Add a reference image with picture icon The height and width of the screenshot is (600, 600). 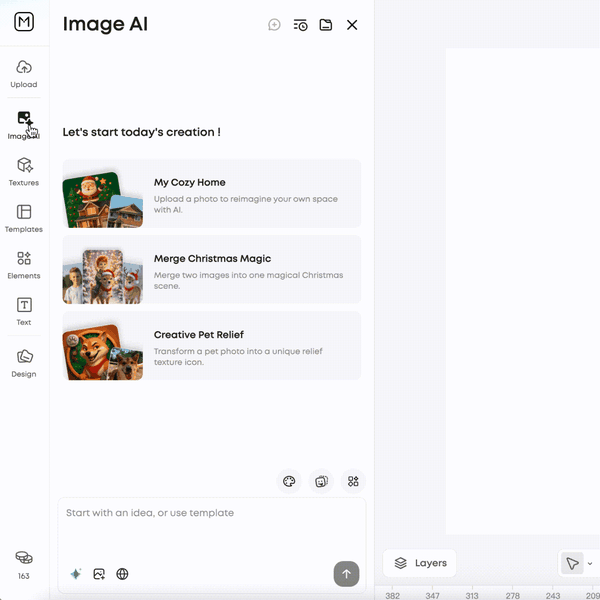tap(99, 574)
